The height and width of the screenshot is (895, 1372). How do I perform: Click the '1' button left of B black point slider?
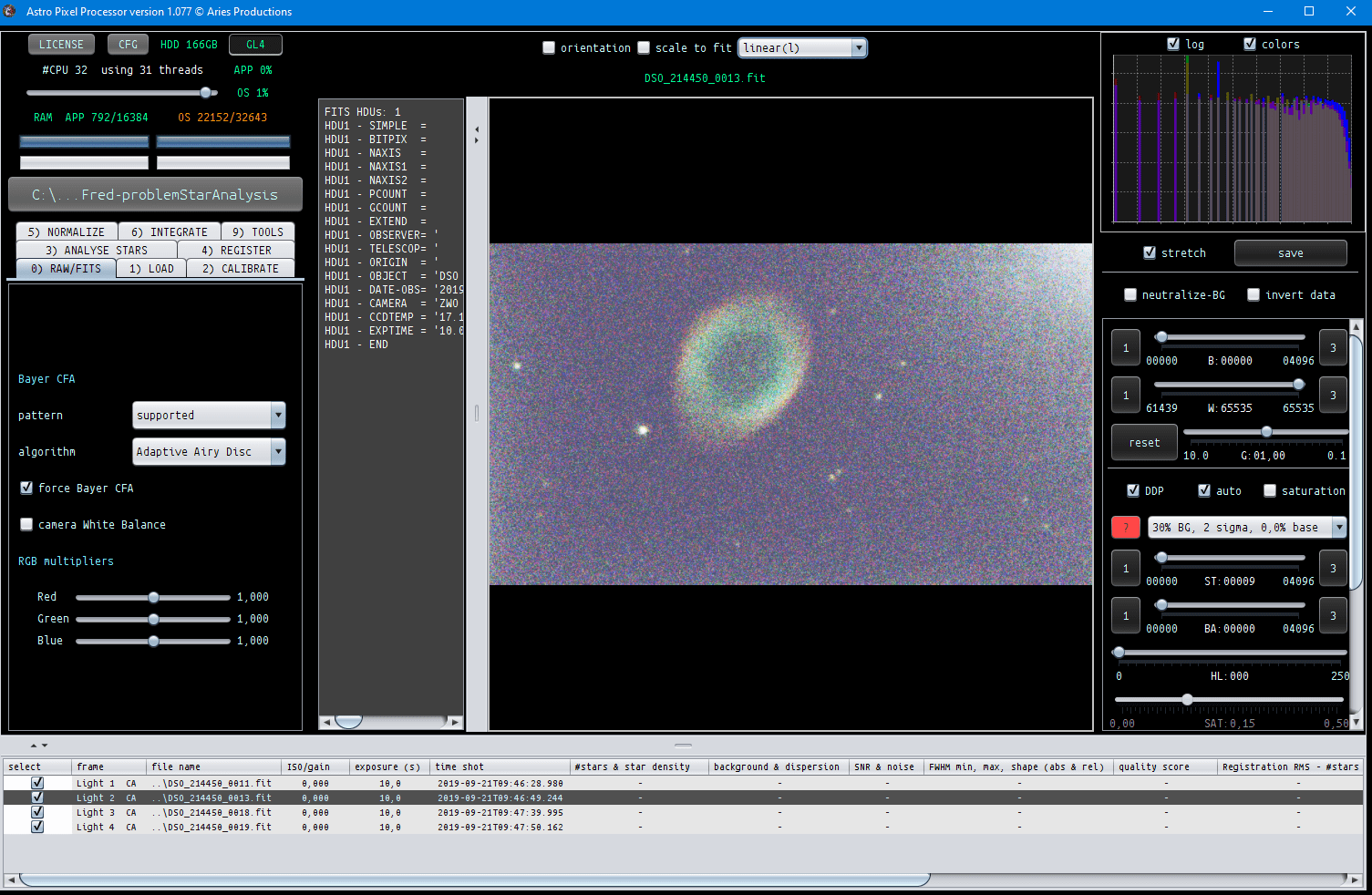click(x=1126, y=347)
